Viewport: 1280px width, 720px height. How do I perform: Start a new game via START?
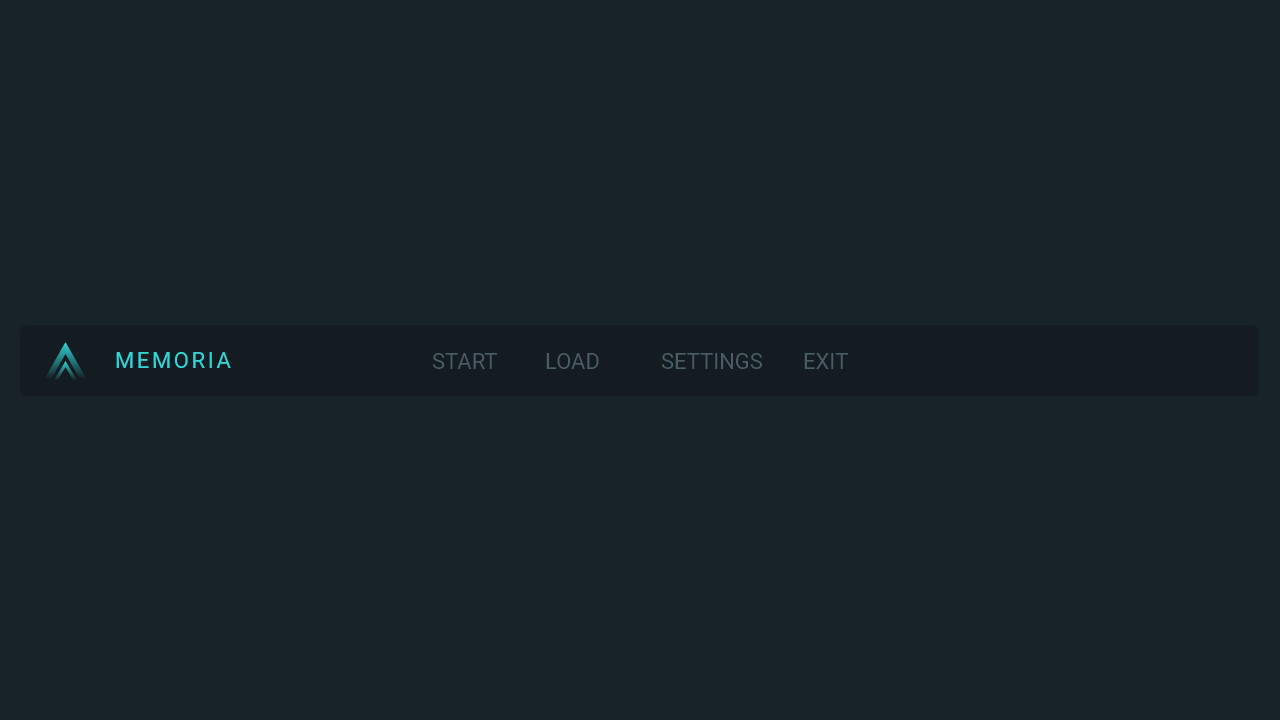(464, 362)
